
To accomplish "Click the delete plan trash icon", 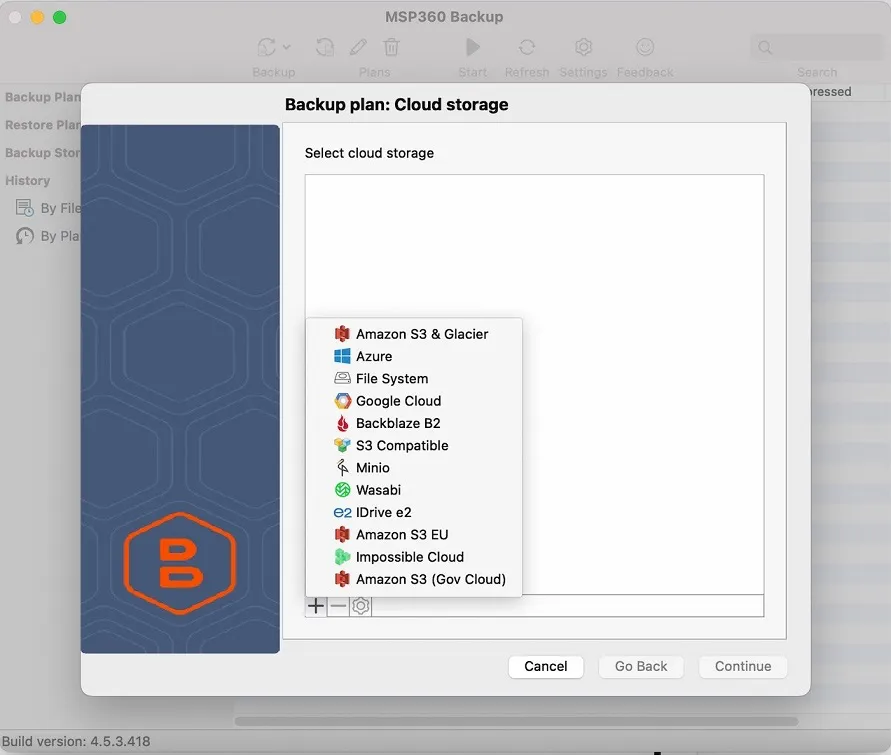I will [392, 47].
